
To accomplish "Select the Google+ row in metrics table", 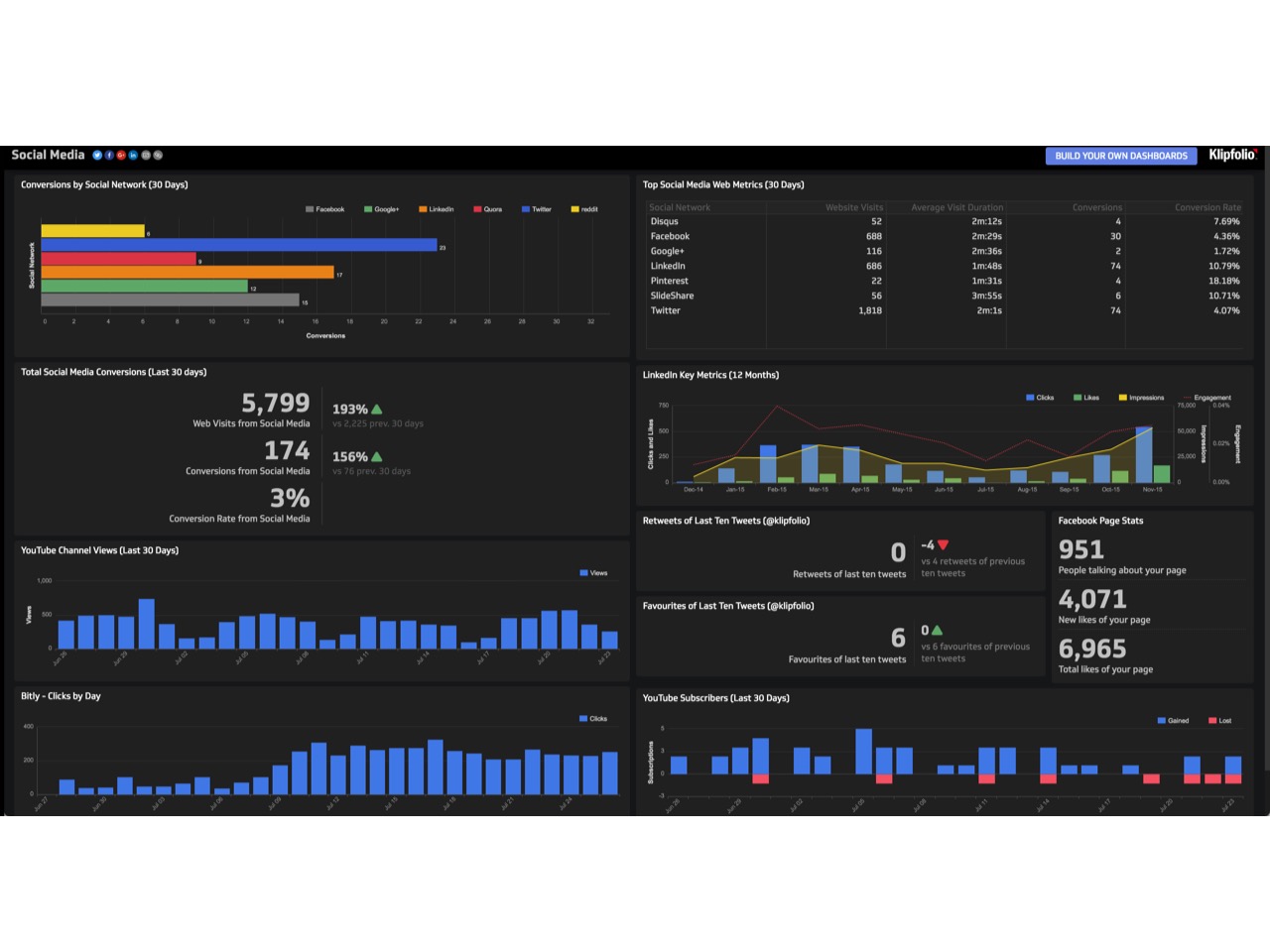I will click(x=945, y=251).
